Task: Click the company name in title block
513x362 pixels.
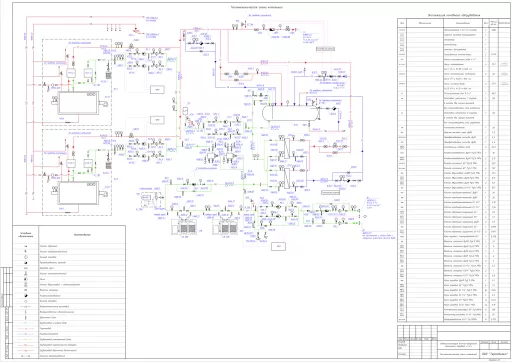Action: pyautogui.click(x=495, y=354)
